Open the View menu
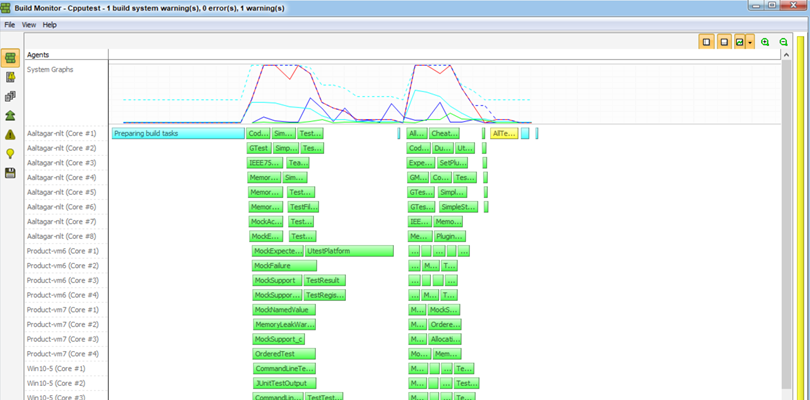The width and height of the screenshot is (810, 400). tap(29, 24)
